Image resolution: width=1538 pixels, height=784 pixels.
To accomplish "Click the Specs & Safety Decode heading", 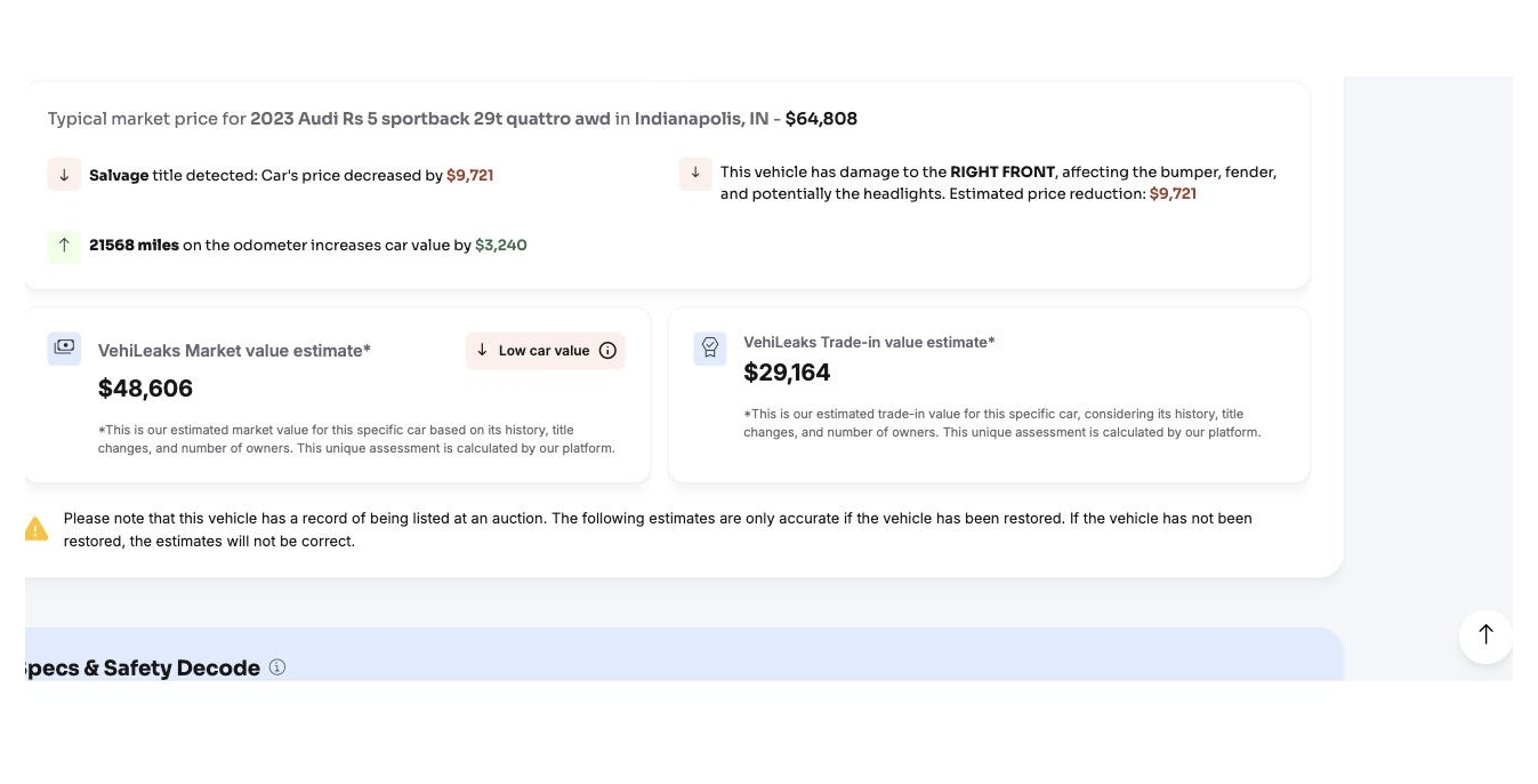I will (x=140, y=668).
